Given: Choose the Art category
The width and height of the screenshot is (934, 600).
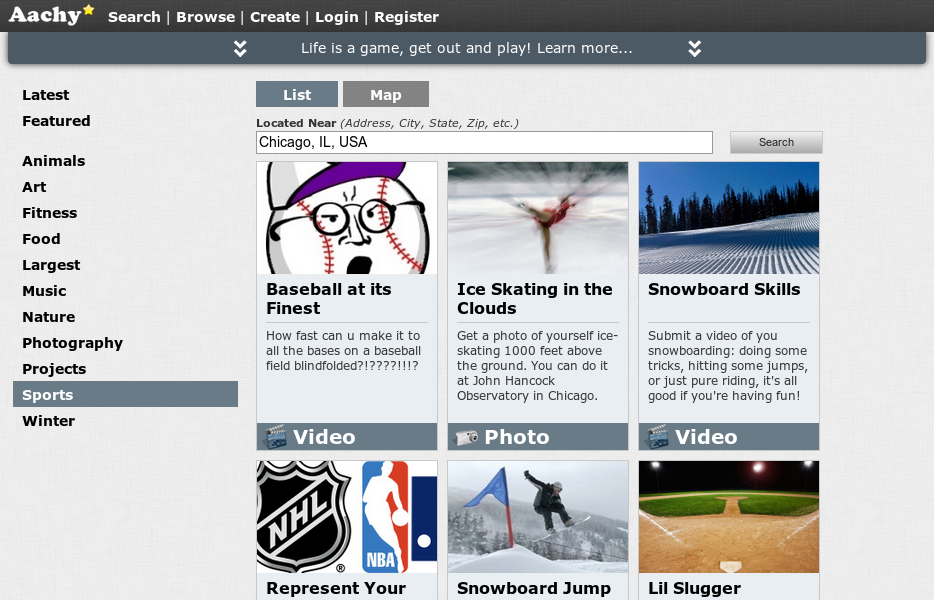Looking at the screenshot, I should (34, 187).
